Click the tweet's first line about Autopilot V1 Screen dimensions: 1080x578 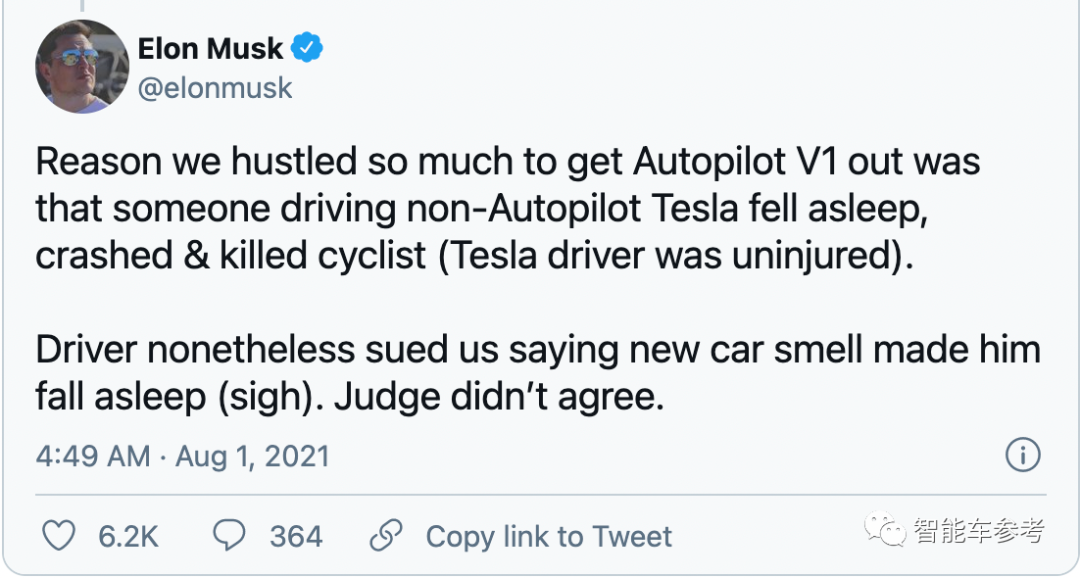(x=508, y=161)
